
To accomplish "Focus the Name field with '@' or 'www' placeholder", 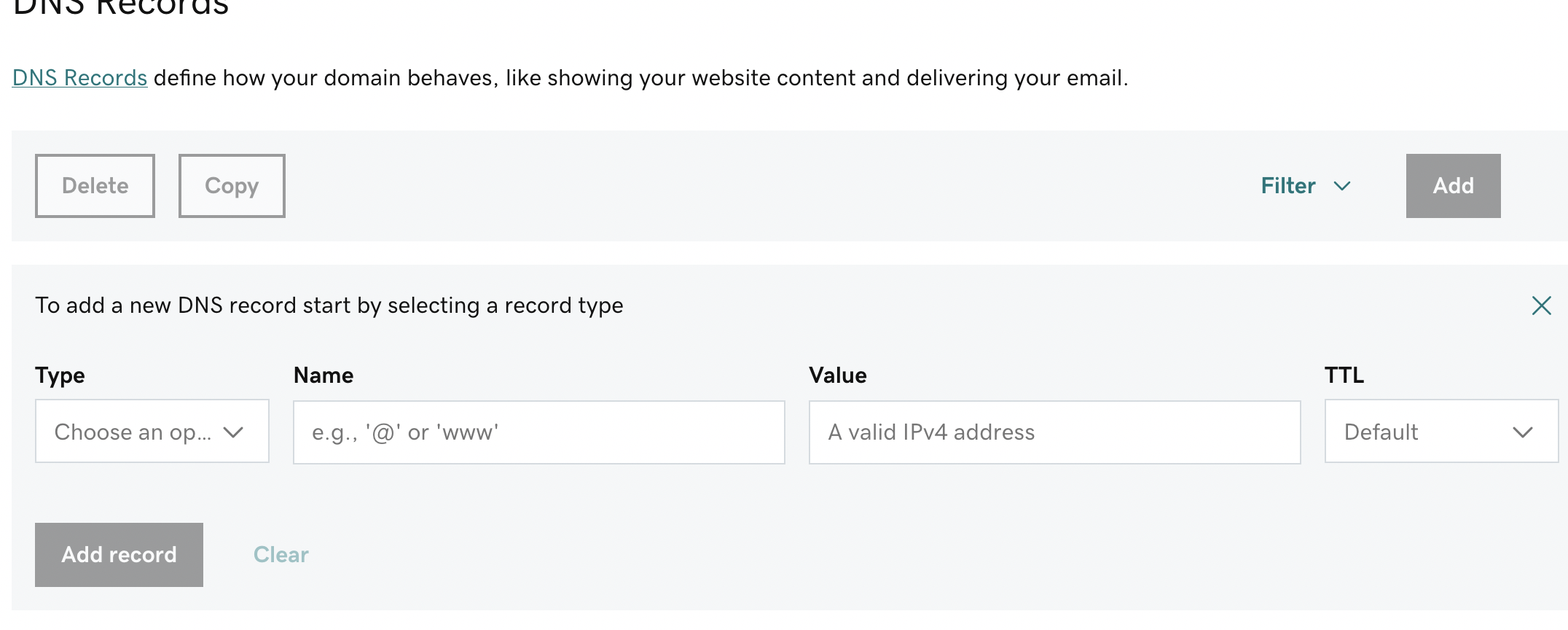I will pos(539,432).
